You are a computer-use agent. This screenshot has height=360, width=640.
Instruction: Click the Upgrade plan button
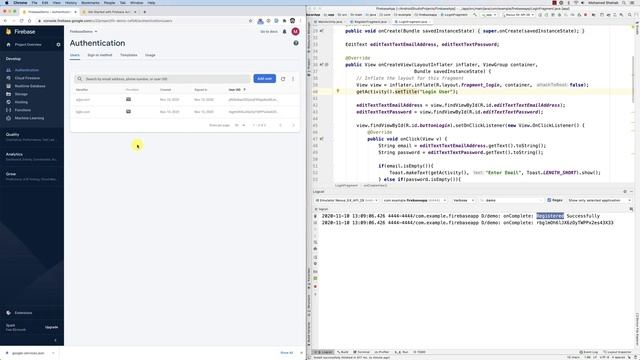tap(51, 327)
